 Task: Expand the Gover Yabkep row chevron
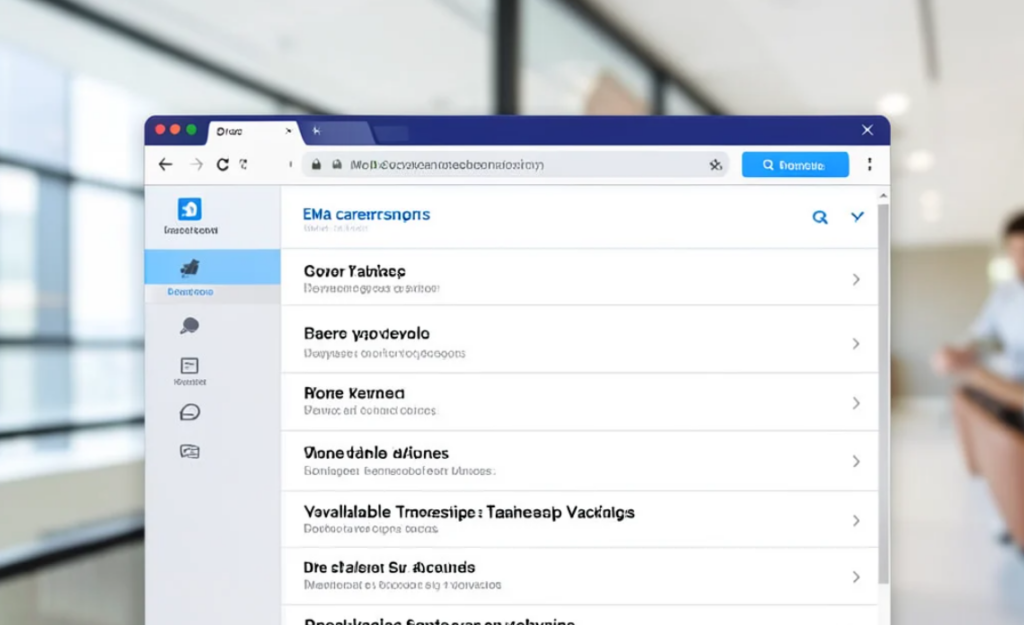pos(856,280)
